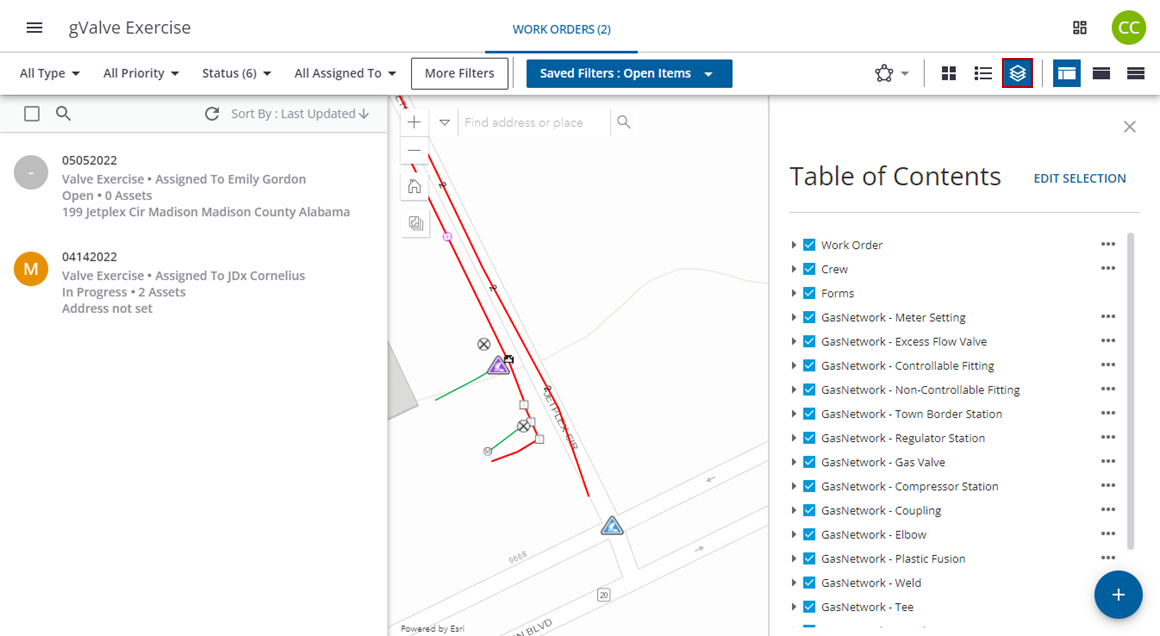
Task: Hide the GasNetwork - Meter Setting layer
Action: (x=809, y=317)
